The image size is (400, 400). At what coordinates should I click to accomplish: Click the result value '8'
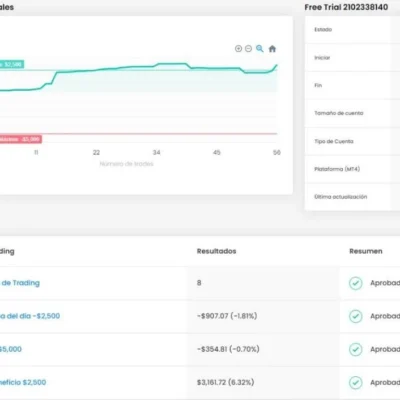tap(199, 283)
